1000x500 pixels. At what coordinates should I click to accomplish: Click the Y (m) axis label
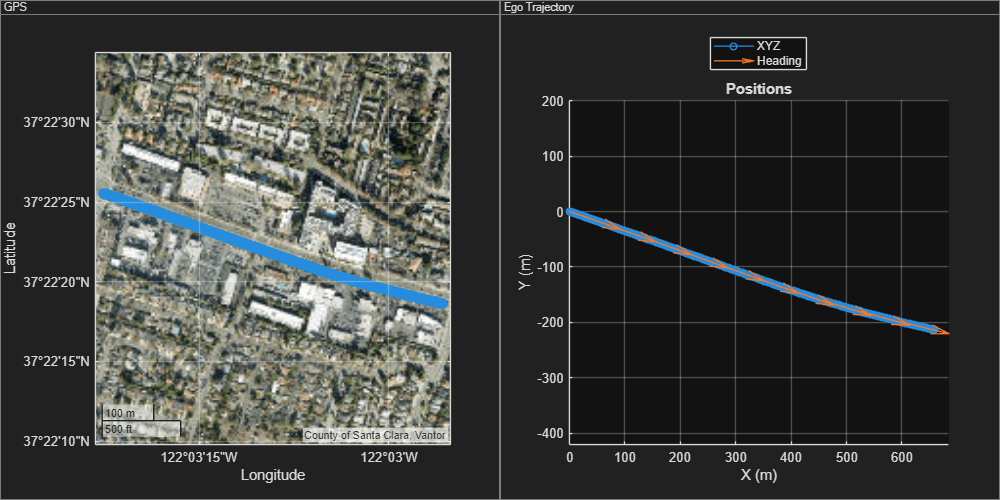524,272
